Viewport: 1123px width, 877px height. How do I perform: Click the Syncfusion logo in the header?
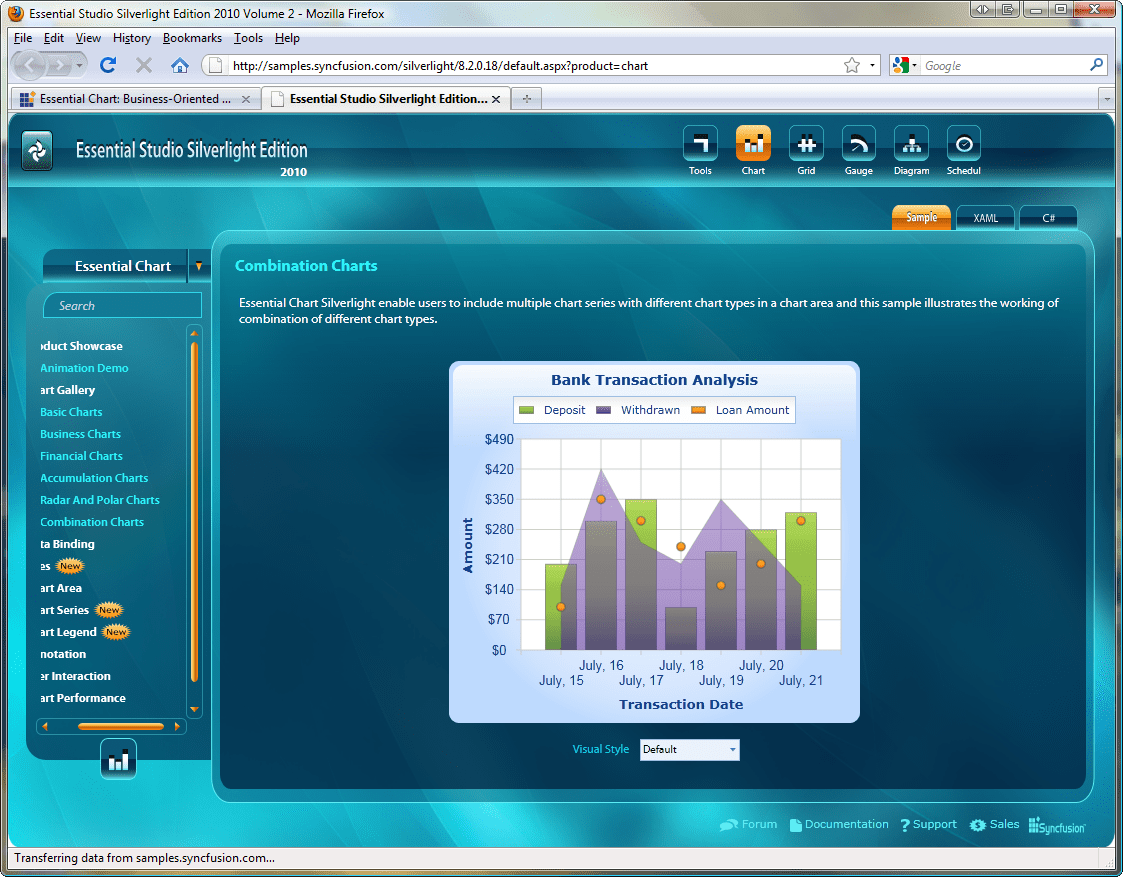point(37,148)
